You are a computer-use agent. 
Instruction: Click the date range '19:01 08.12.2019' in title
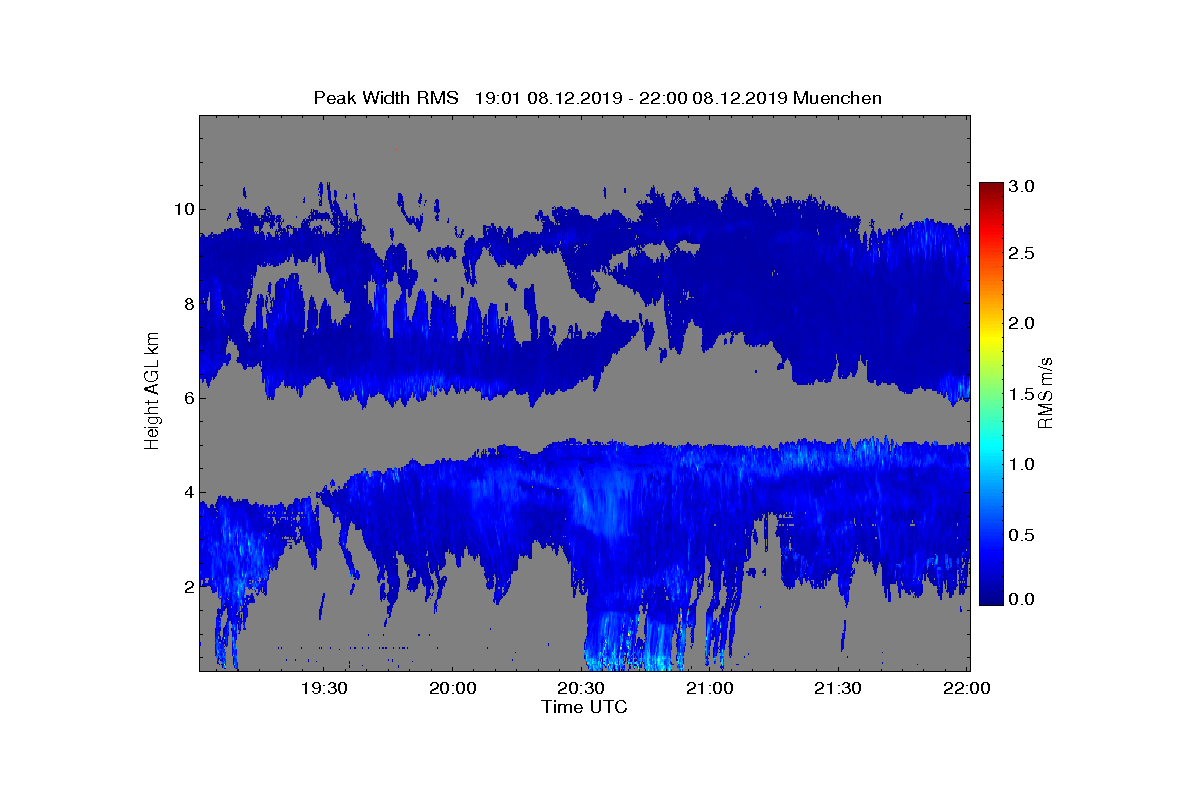(549, 98)
